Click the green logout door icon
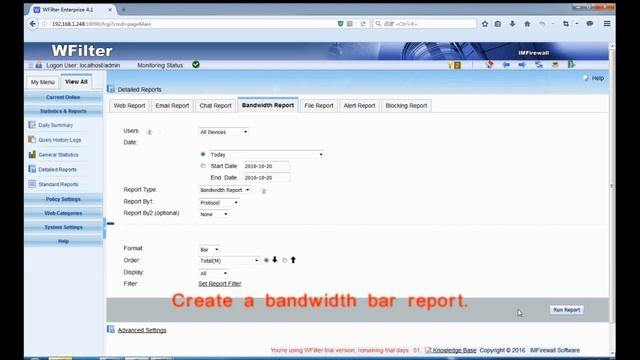 tap(571, 64)
